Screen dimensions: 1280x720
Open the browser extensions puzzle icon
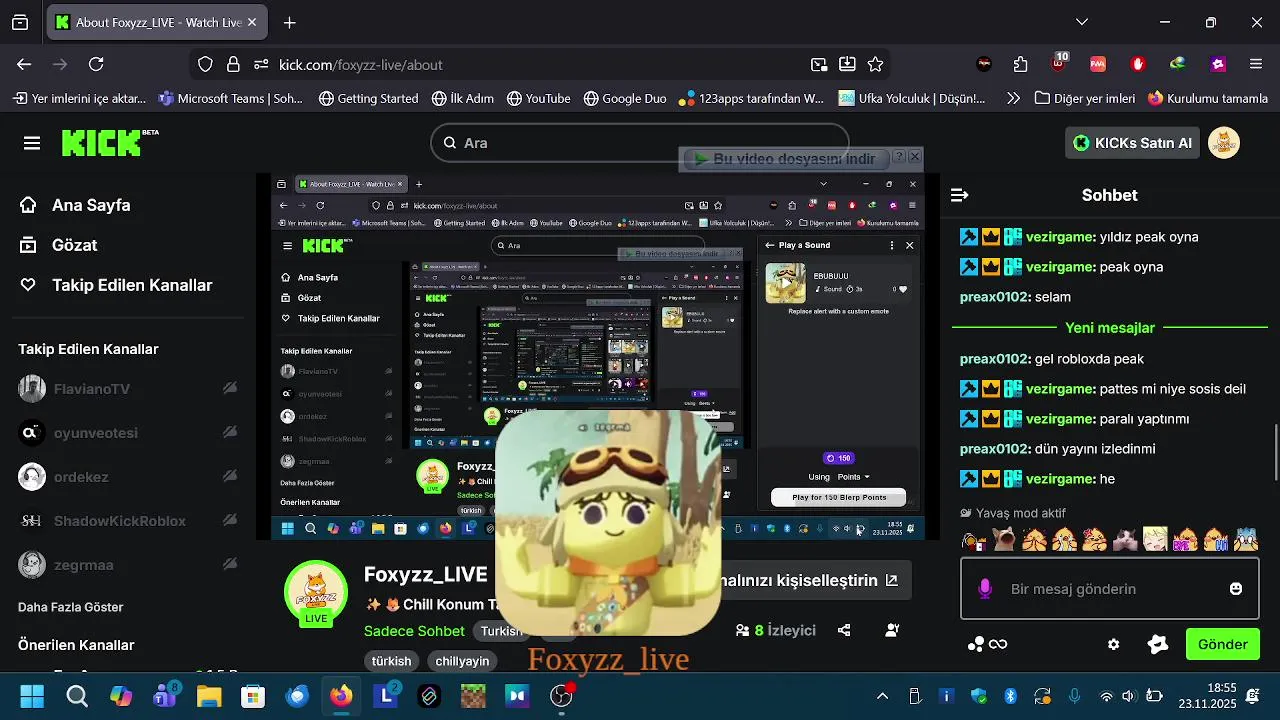click(1020, 64)
